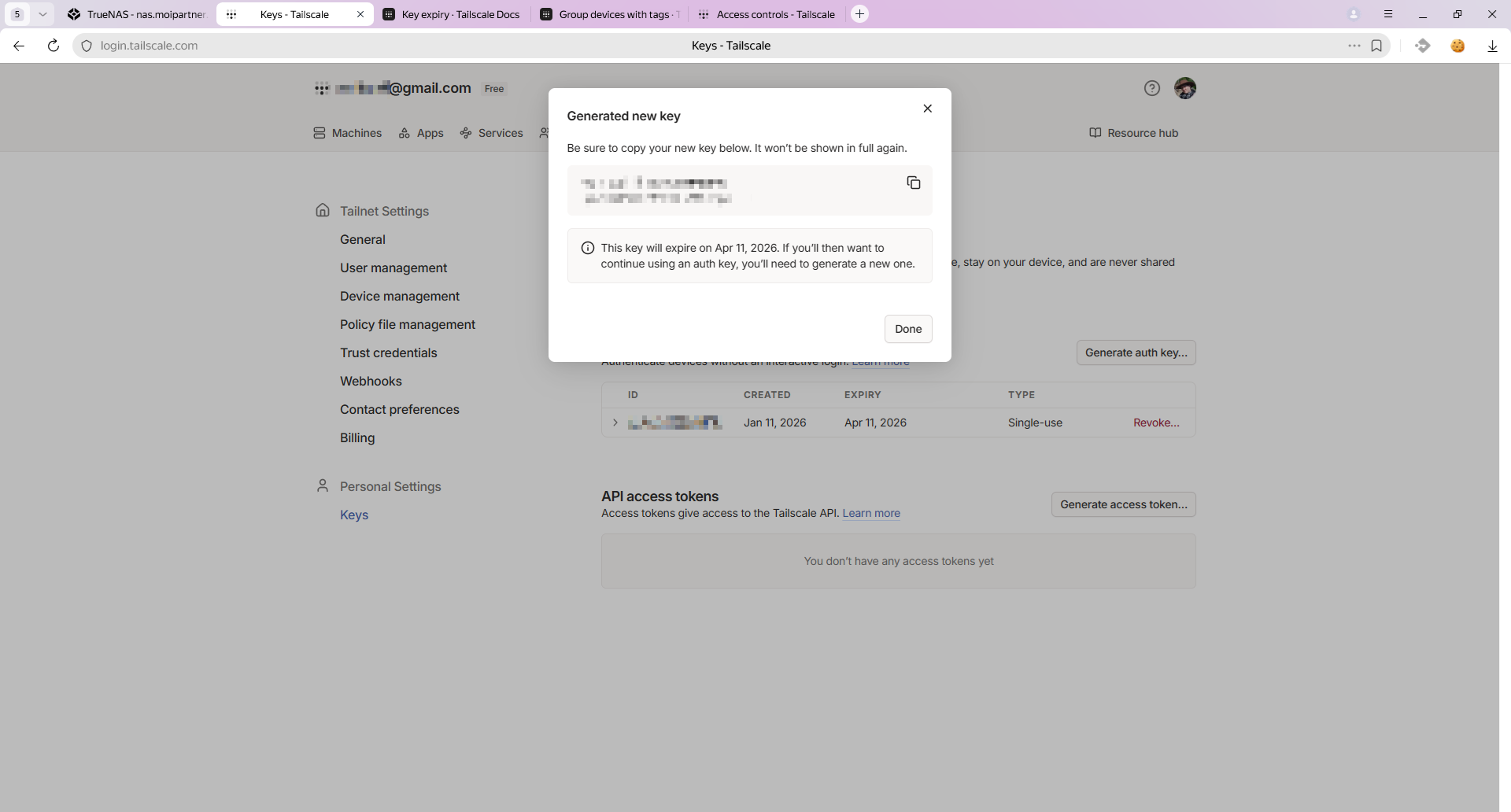
Task: Expand the auth key row chevron
Action: point(615,423)
